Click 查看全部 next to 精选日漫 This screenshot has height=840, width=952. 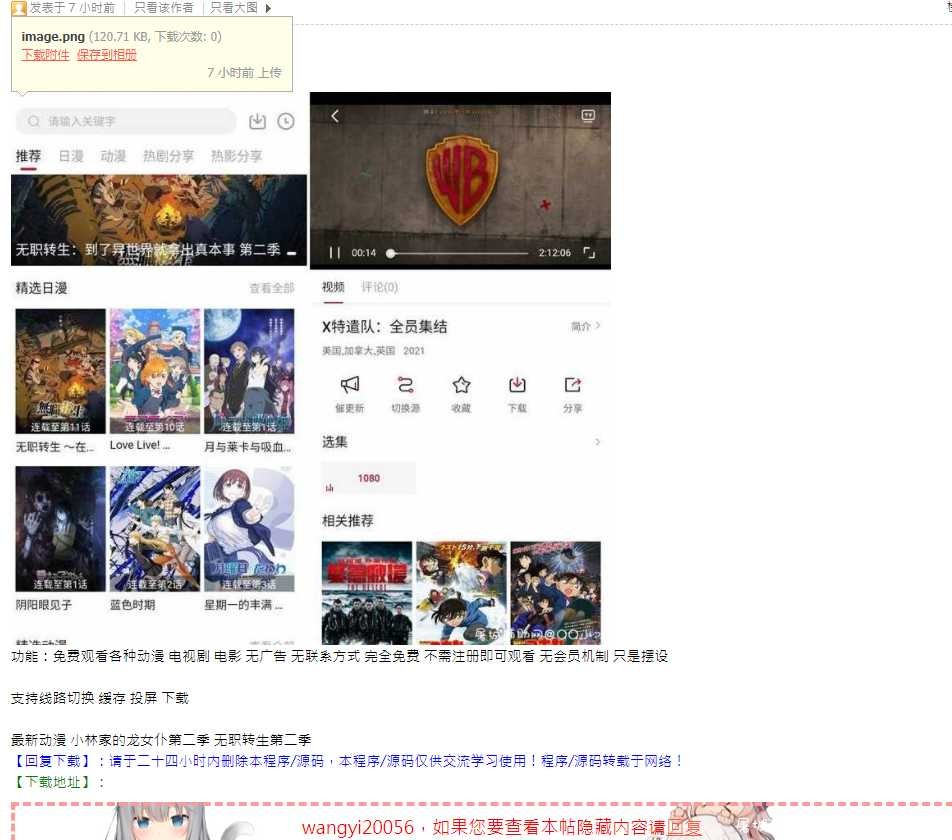272,288
